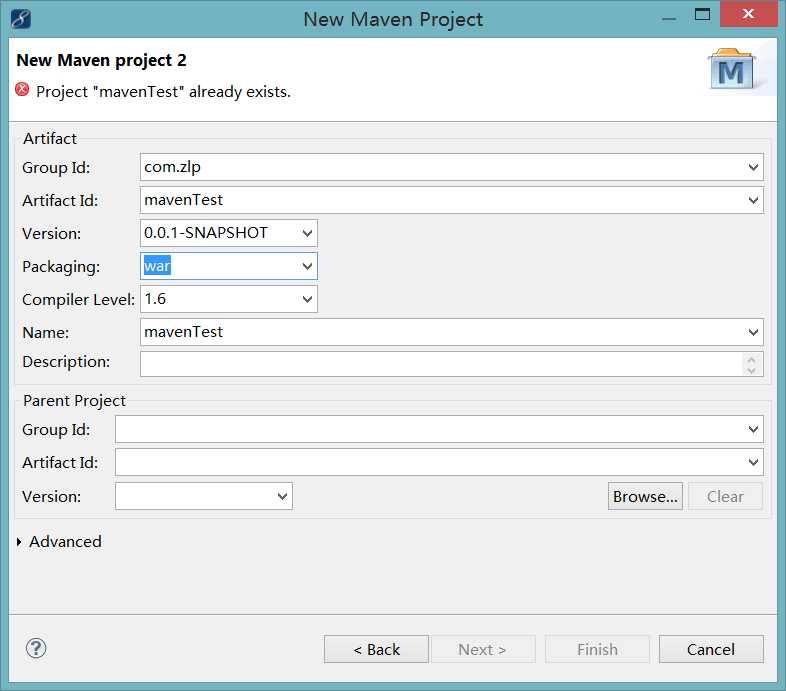Click the Back button
The width and height of the screenshot is (786, 691).
(376, 649)
